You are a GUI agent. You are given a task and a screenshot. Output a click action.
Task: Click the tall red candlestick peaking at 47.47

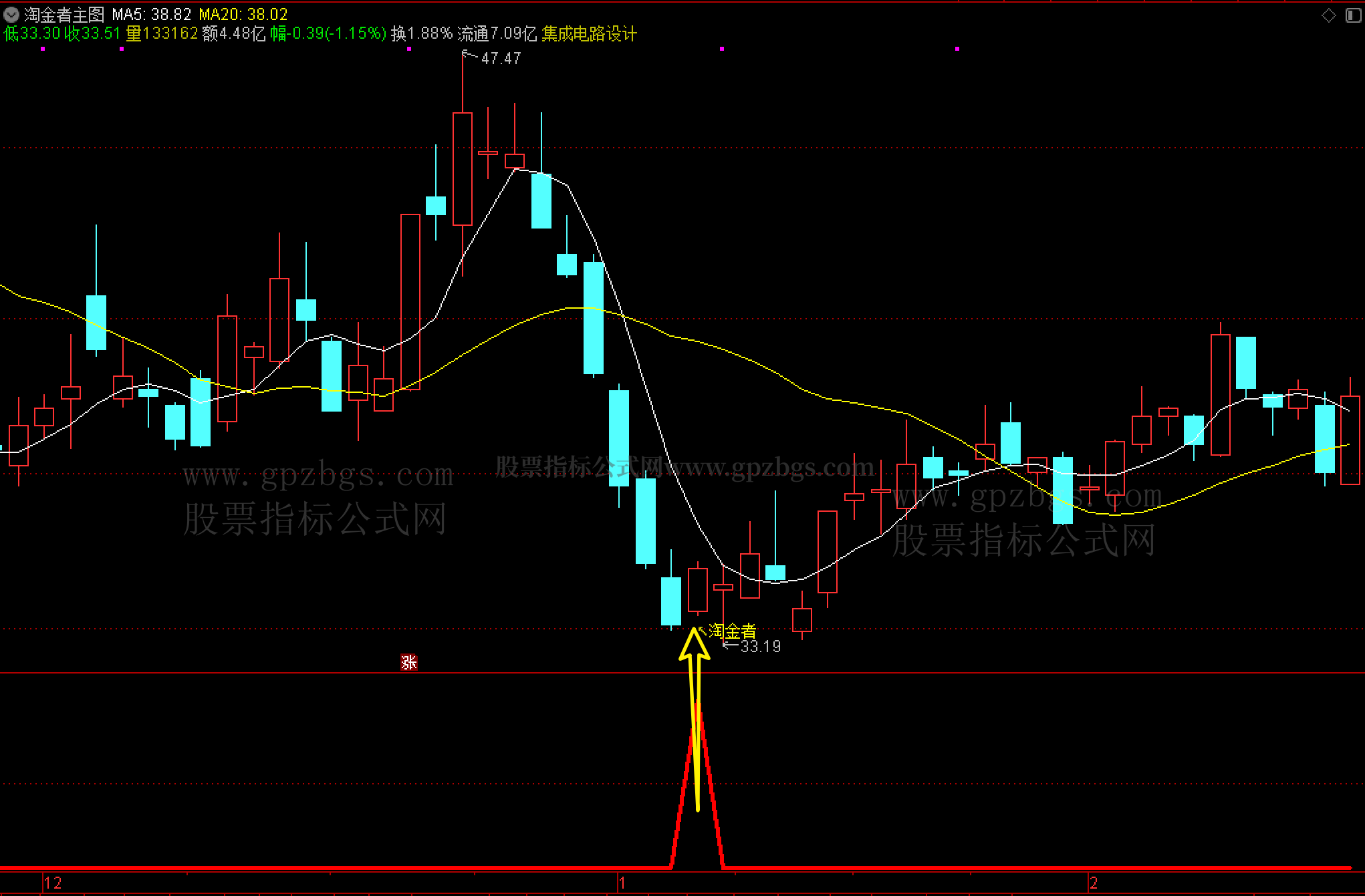pyautogui.click(x=463, y=168)
